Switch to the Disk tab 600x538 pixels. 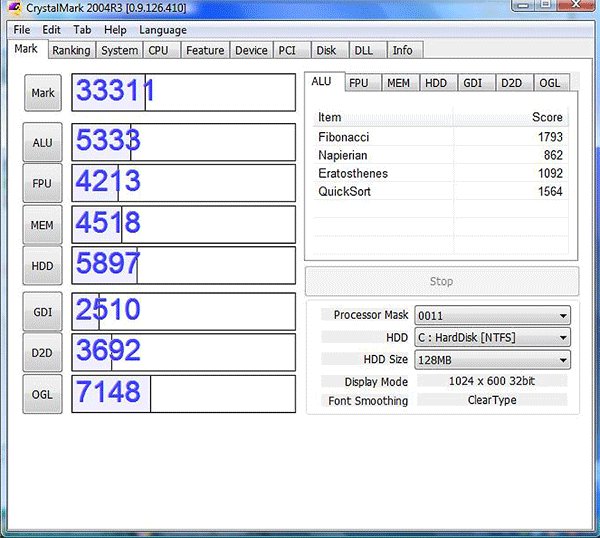(329, 50)
